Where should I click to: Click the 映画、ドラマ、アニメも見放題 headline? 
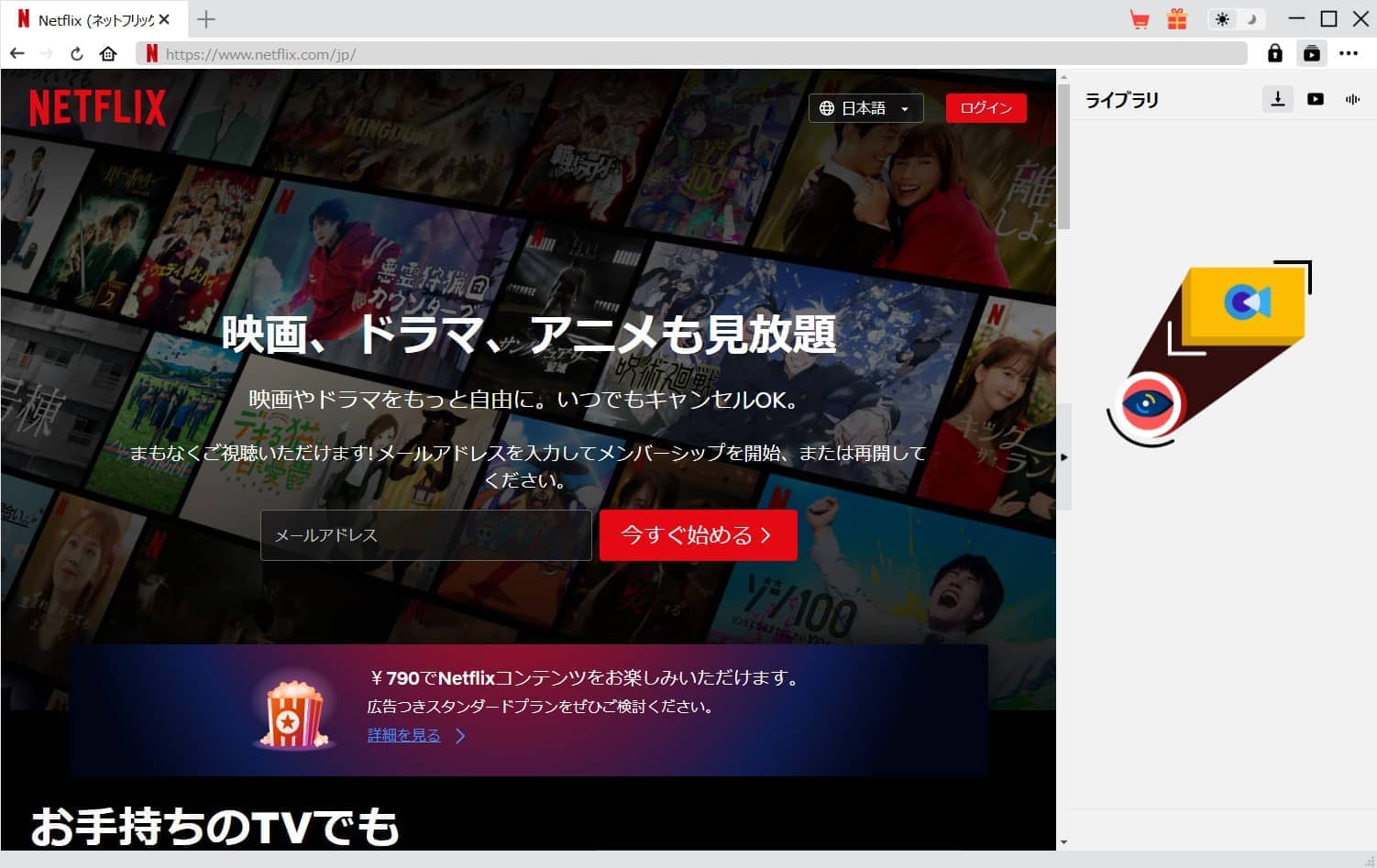coord(529,334)
